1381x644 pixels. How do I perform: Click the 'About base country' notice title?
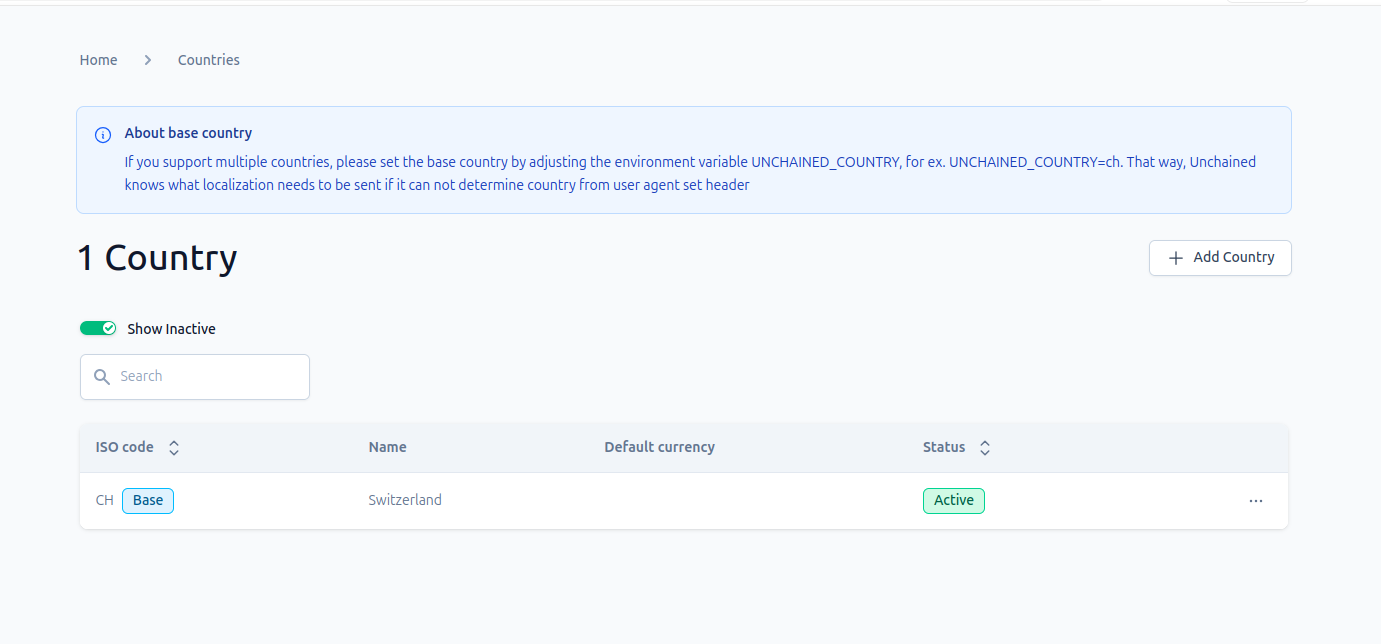tap(188, 133)
